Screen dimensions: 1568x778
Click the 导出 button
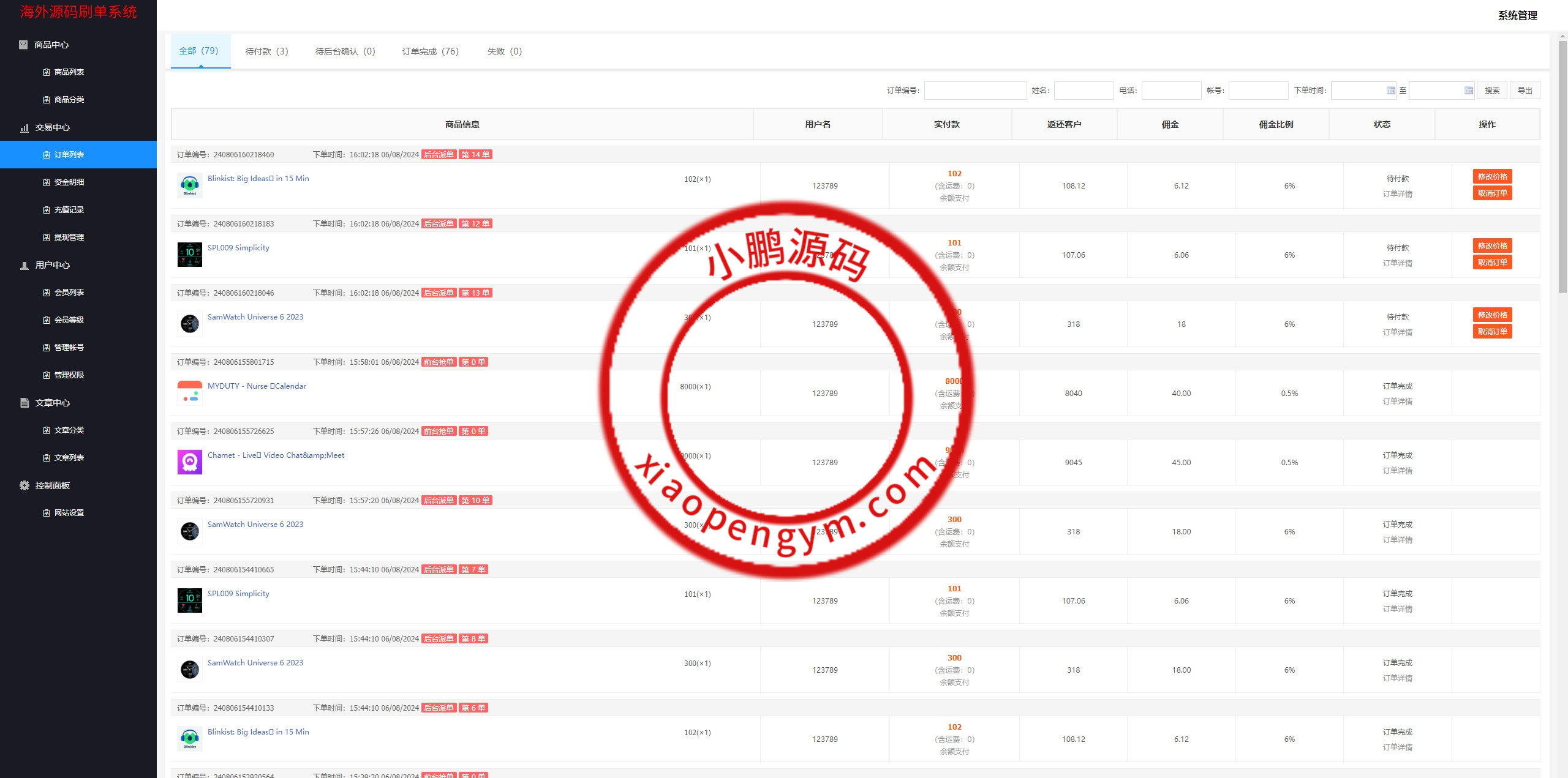pos(1525,91)
